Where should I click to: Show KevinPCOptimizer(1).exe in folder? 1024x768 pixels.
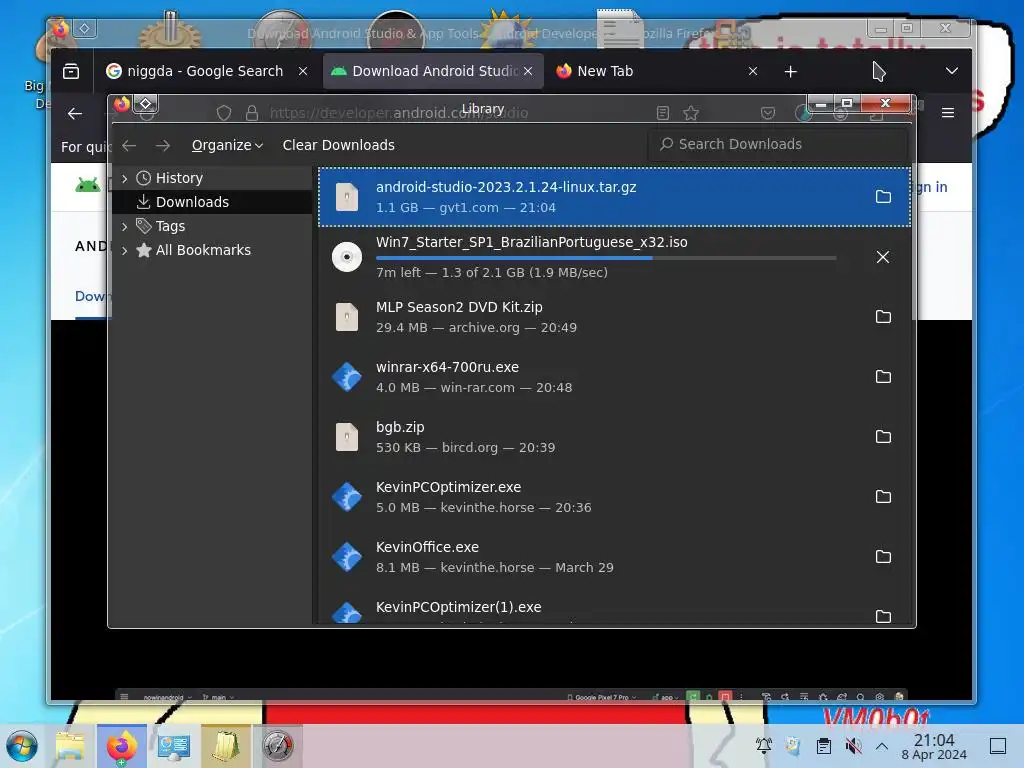point(883,616)
